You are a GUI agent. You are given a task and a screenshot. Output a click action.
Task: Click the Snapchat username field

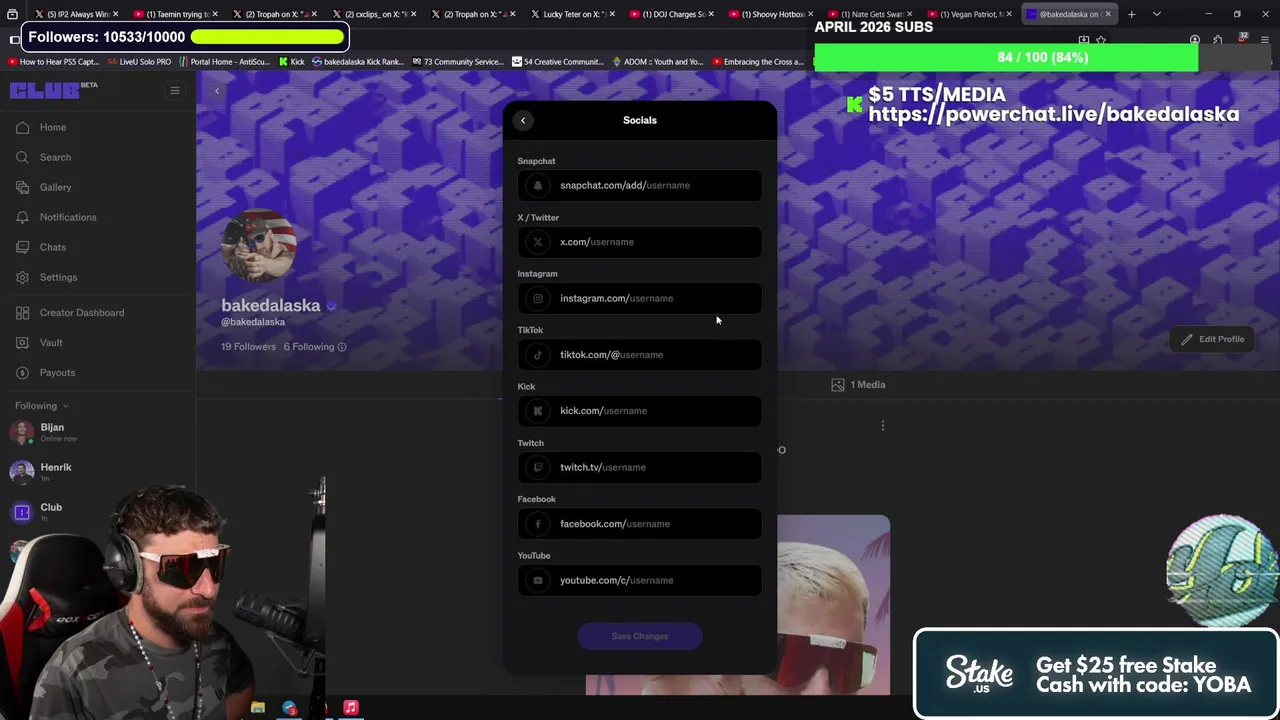[640, 185]
